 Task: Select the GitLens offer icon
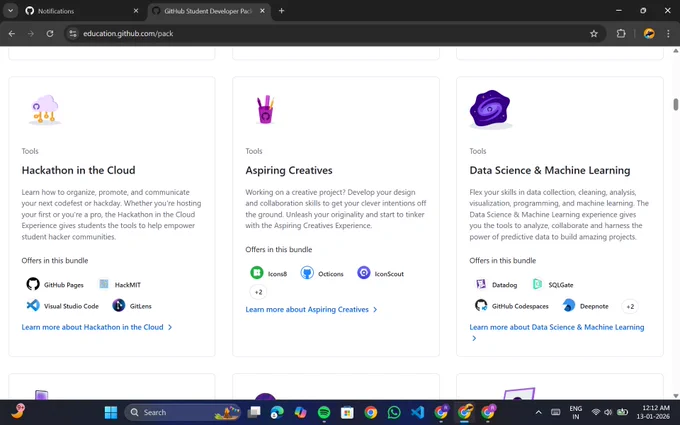(x=118, y=306)
